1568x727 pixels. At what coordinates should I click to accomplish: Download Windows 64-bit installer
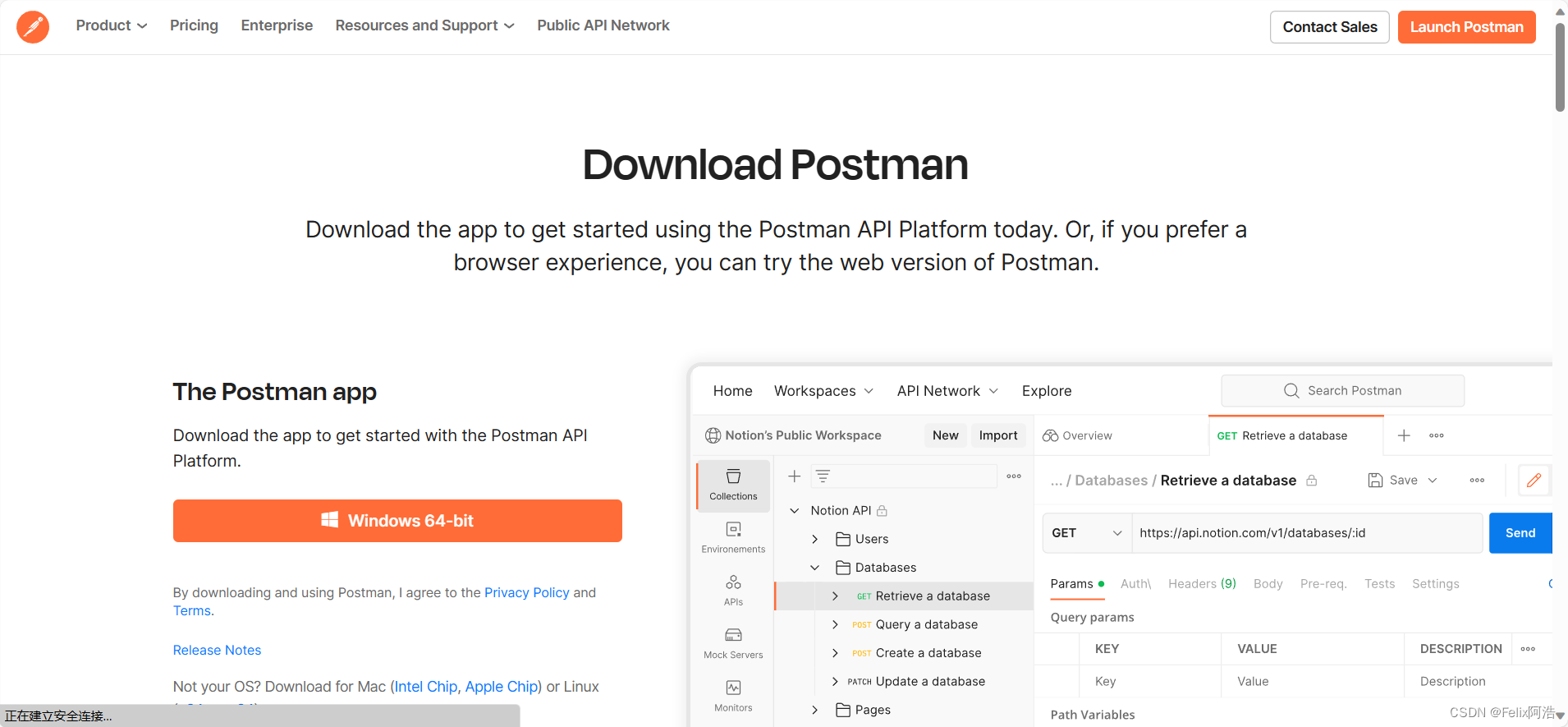tap(397, 521)
